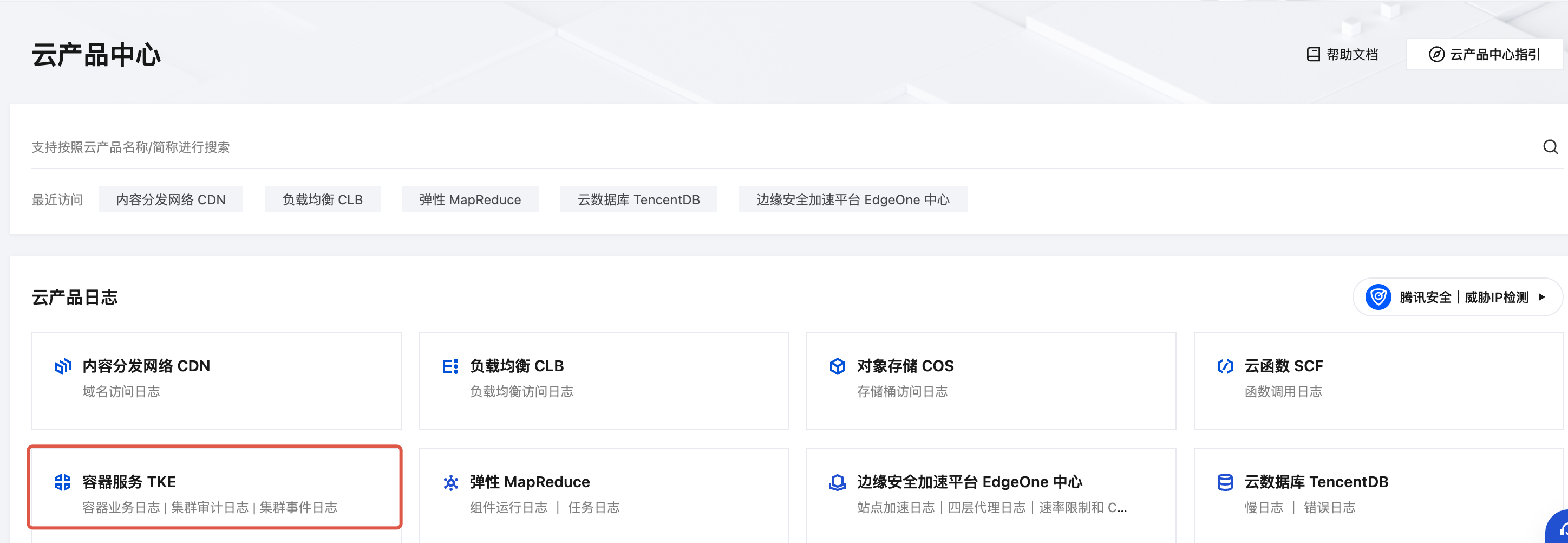Click the 存储桶访问日志 description
The height and width of the screenshot is (543, 1568).
coord(902,391)
